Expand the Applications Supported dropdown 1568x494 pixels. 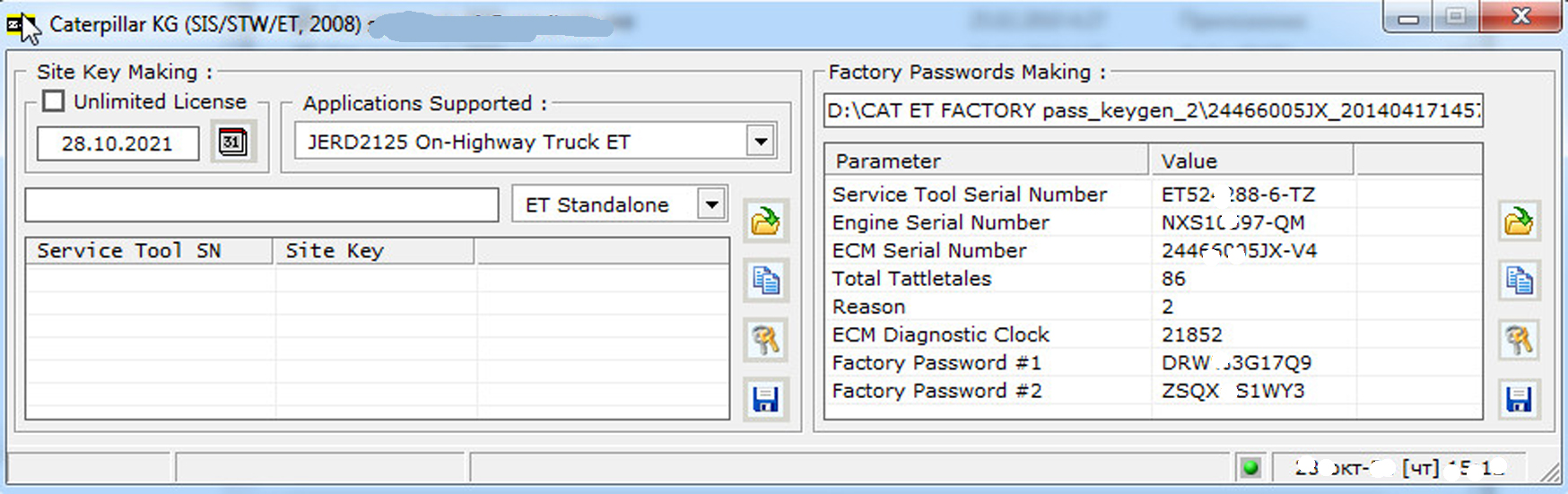760,142
